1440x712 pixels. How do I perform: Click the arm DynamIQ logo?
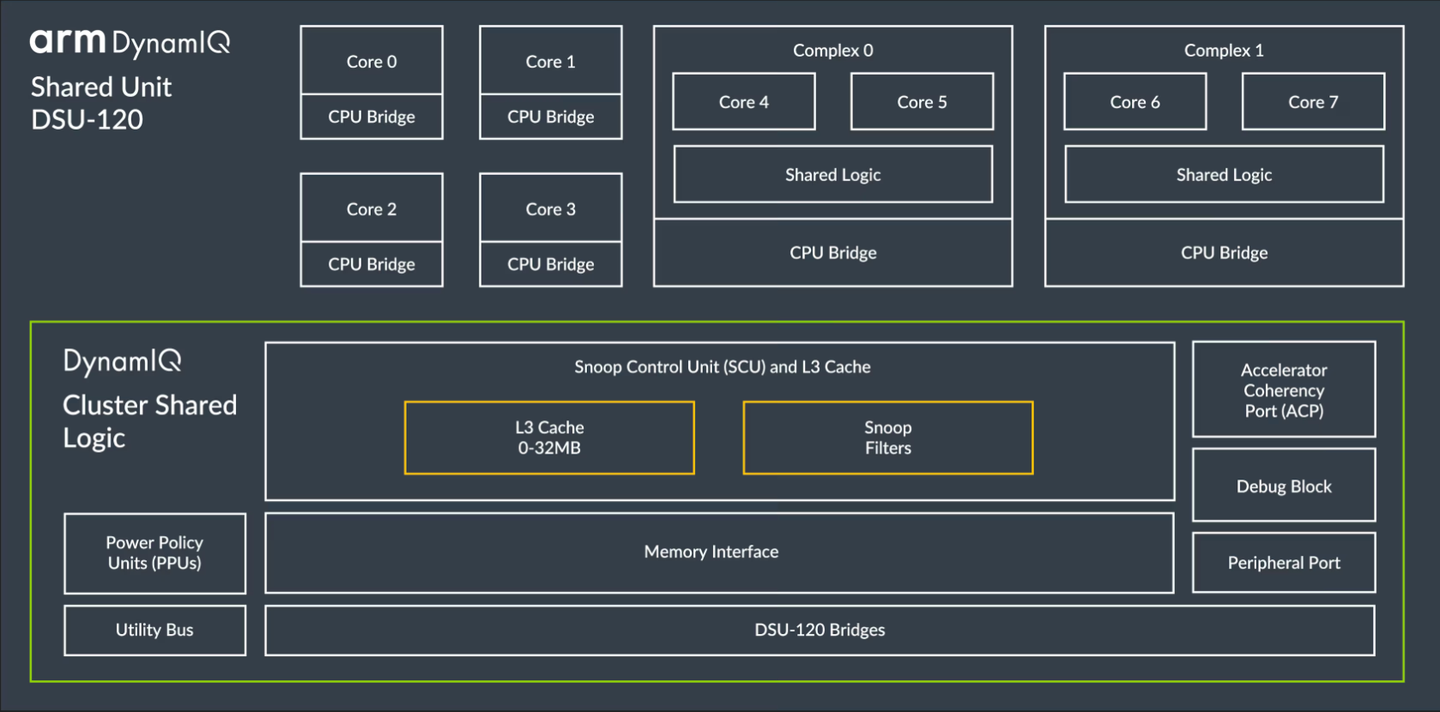(130, 43)
